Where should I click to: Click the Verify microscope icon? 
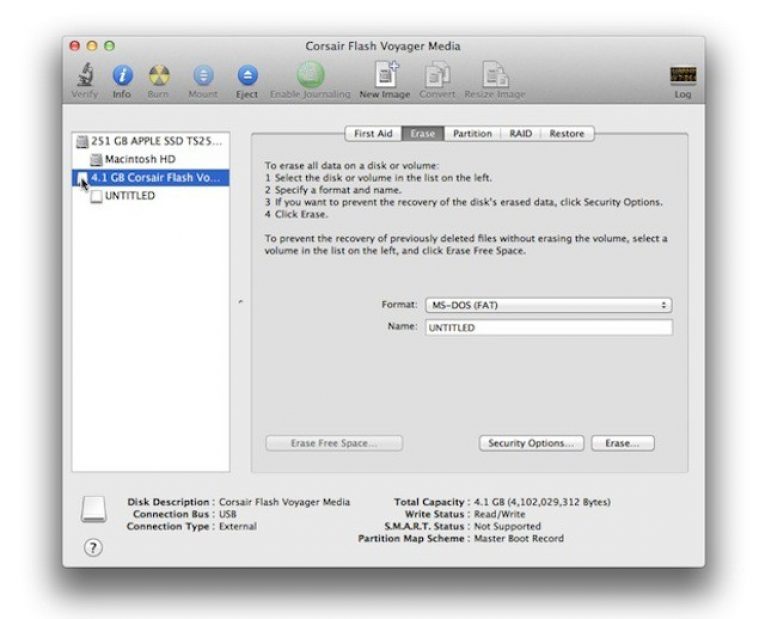[85, 75]
